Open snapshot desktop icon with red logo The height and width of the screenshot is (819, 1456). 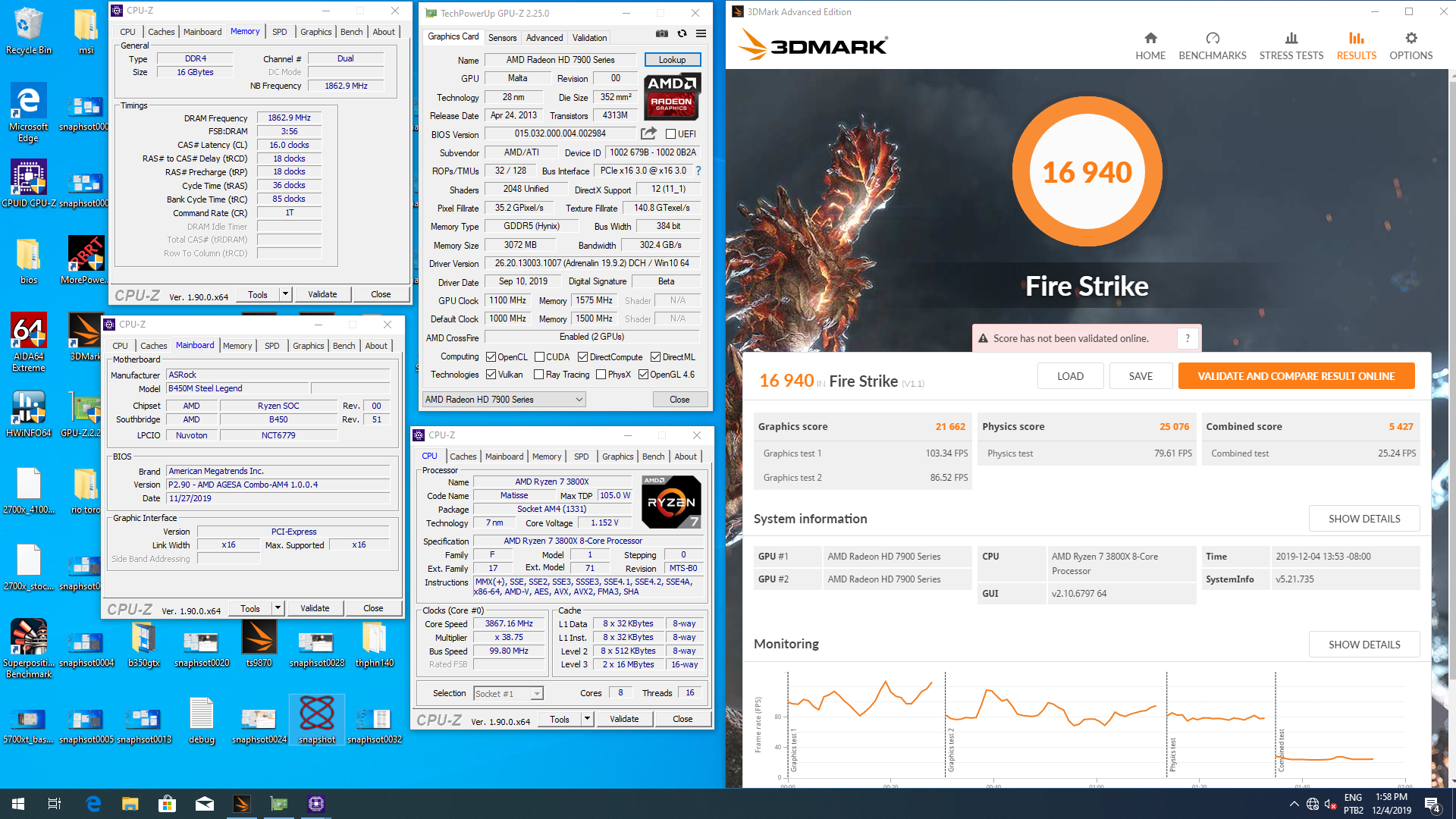[x=317, y=720]
